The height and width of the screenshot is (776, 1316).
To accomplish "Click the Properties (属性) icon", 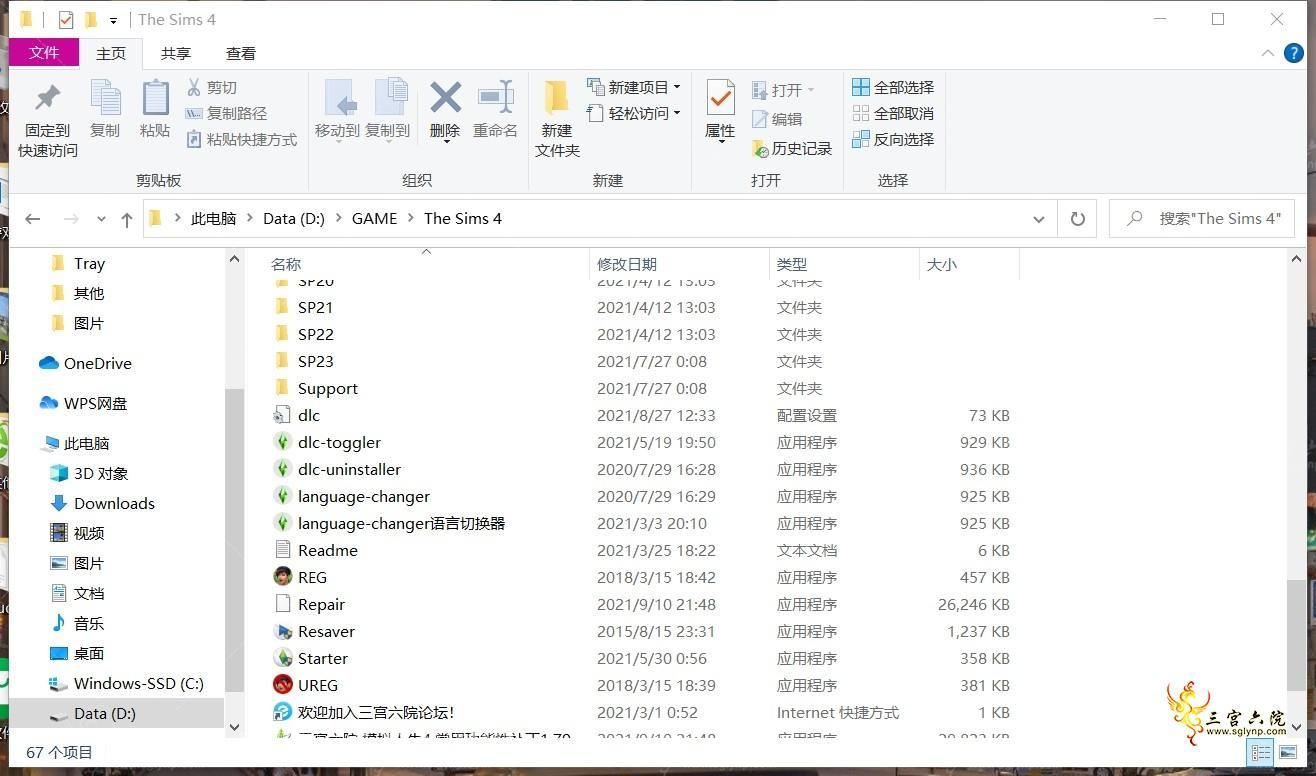I will 720,98.
